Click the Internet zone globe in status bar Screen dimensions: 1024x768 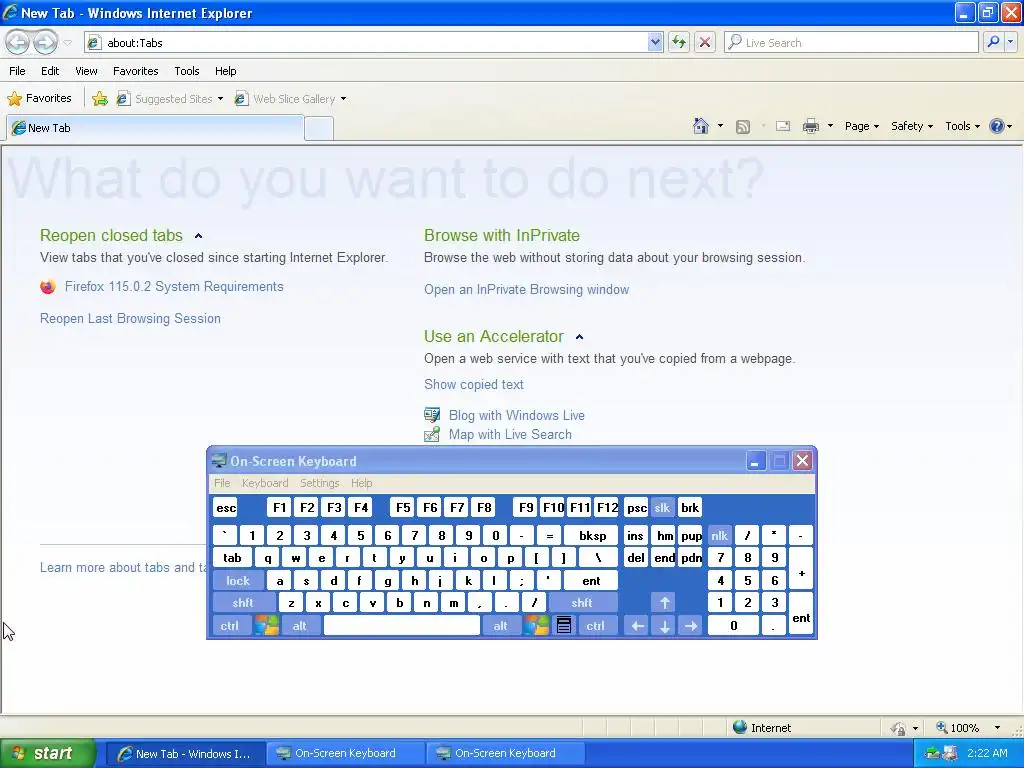(x=740, y=727)
